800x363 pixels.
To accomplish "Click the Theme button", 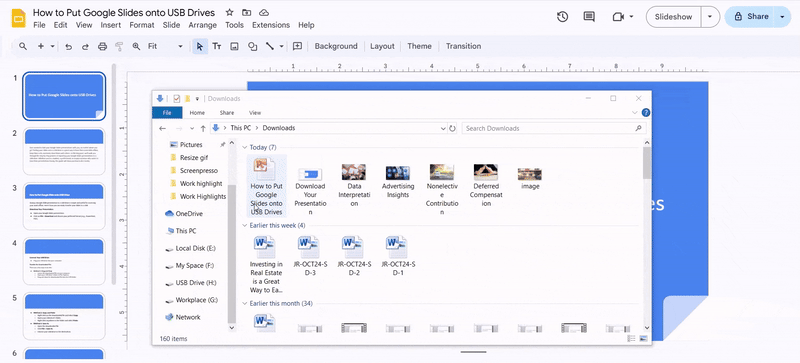I will click(x=419, y=46).
